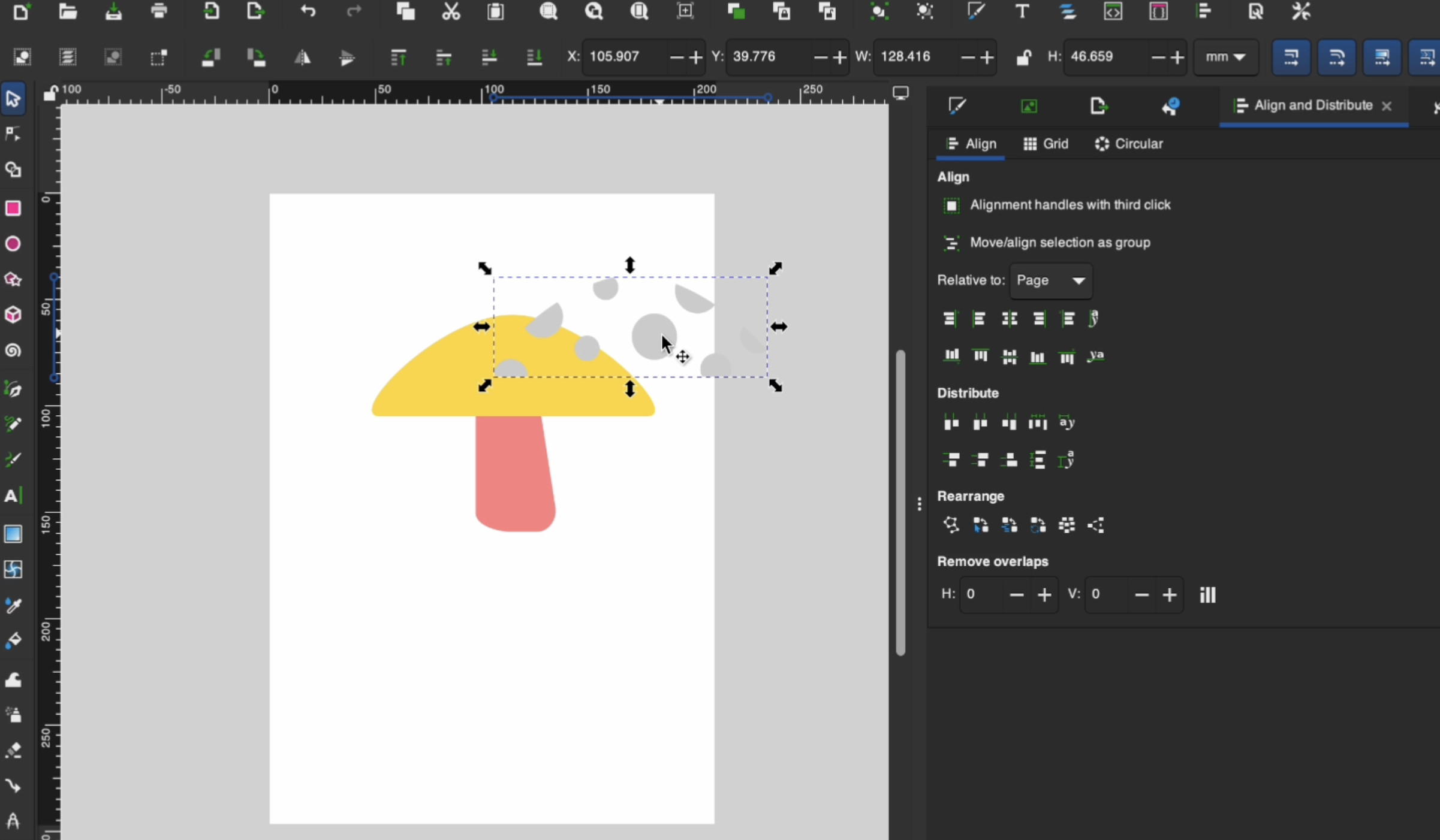Center objects on vertical axis

[1010, 319]
